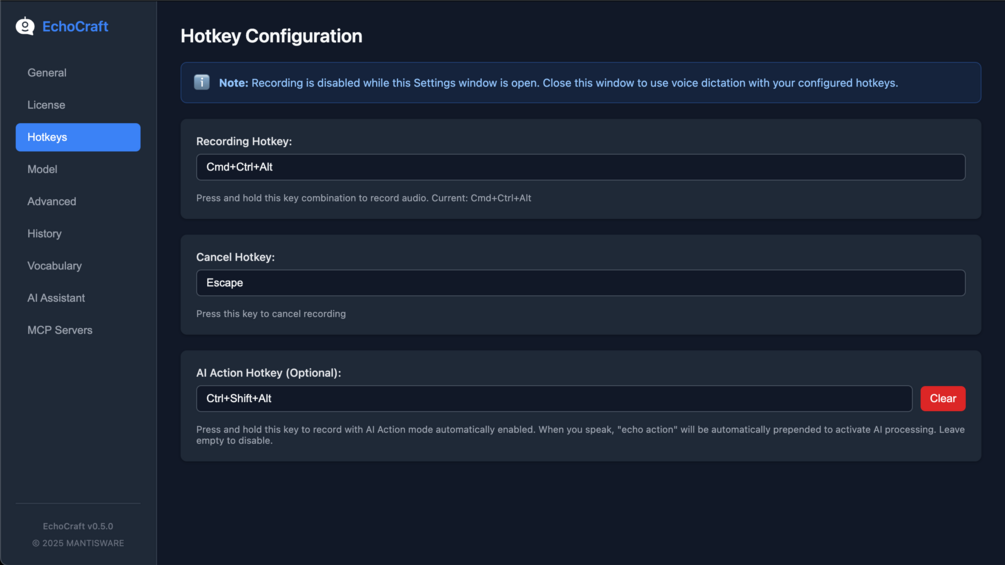The width and height of the screenshot is (1005, 565).
Task: Go to the License section
Action: [x=46, y=105]
